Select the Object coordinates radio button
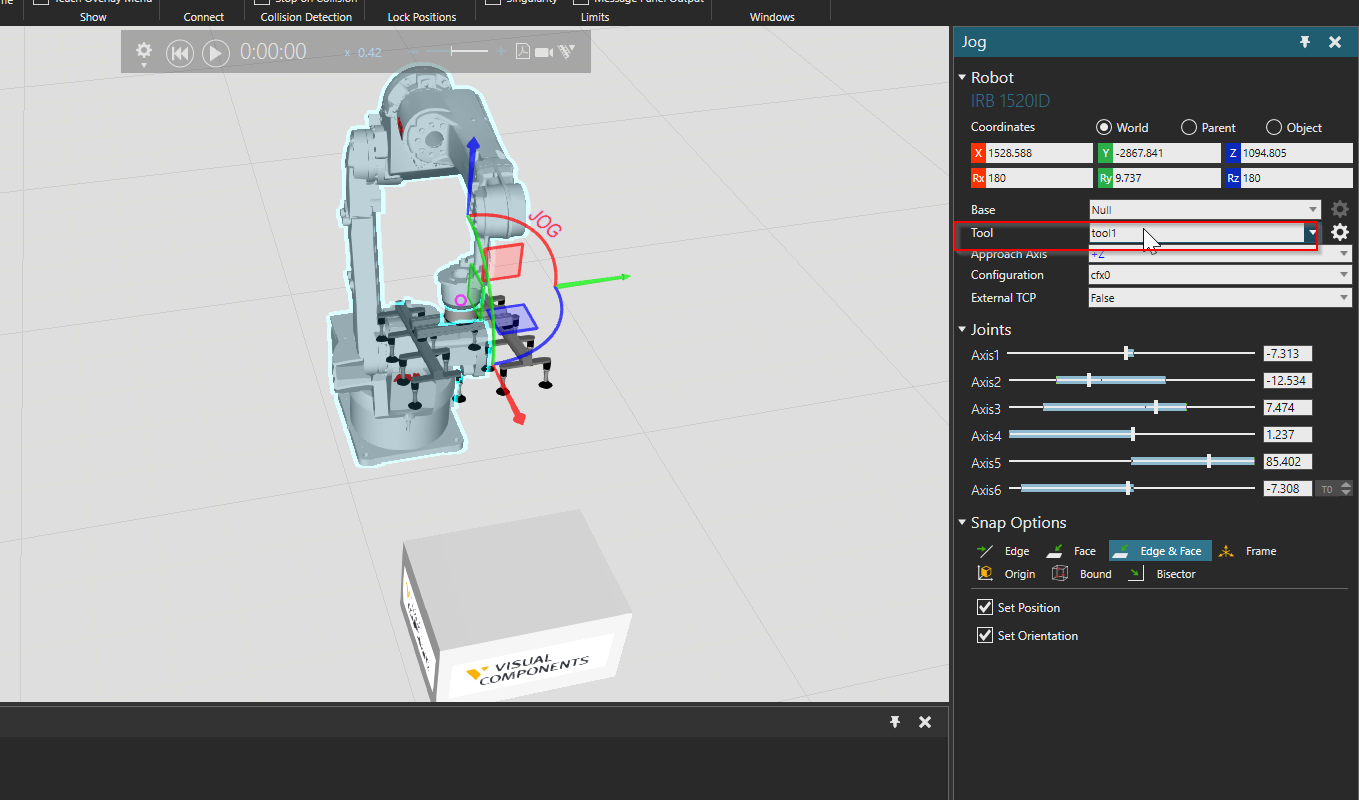Viewport: 1359px width, 800px height. click(1274, 128)
